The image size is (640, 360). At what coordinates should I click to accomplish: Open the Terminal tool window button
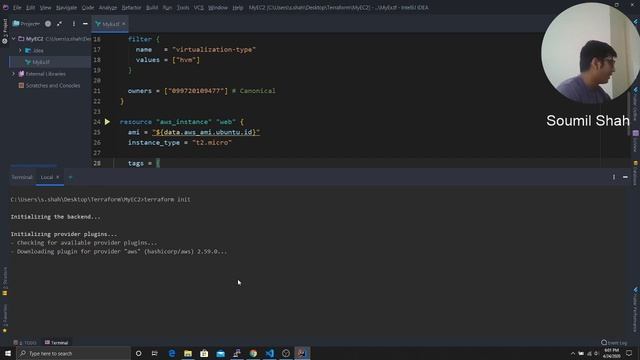57,342
